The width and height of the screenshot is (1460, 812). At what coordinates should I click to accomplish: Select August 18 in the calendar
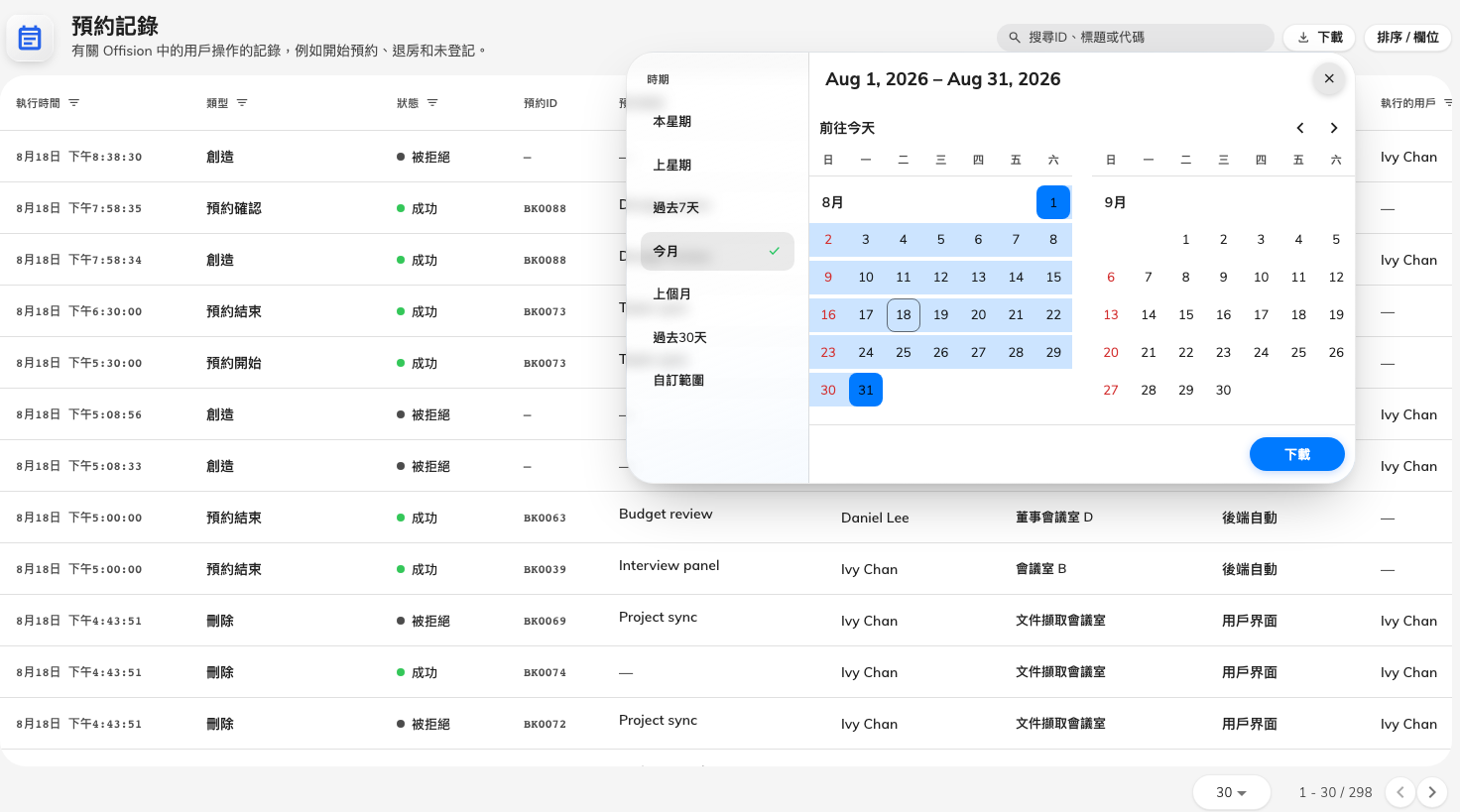tap(904, 315)
